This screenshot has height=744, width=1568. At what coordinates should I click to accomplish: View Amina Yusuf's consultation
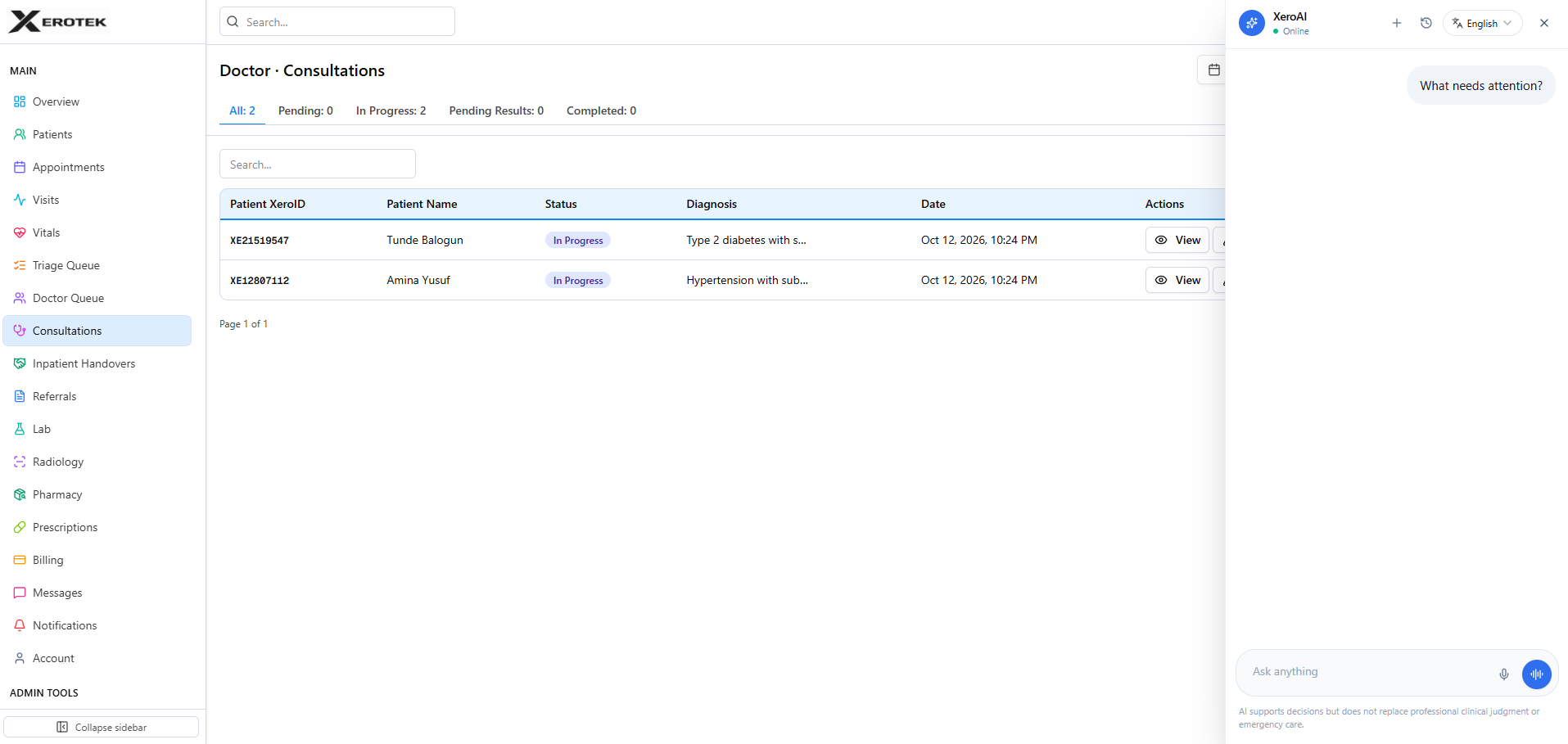pos(1177,280)
